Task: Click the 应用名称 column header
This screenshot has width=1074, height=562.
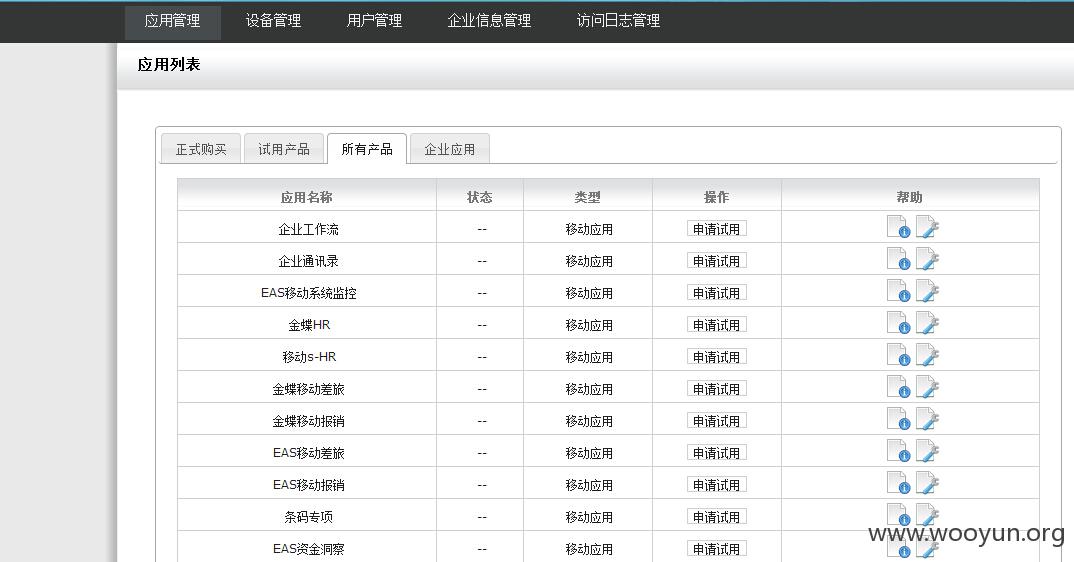Action: tap(307, 197)
